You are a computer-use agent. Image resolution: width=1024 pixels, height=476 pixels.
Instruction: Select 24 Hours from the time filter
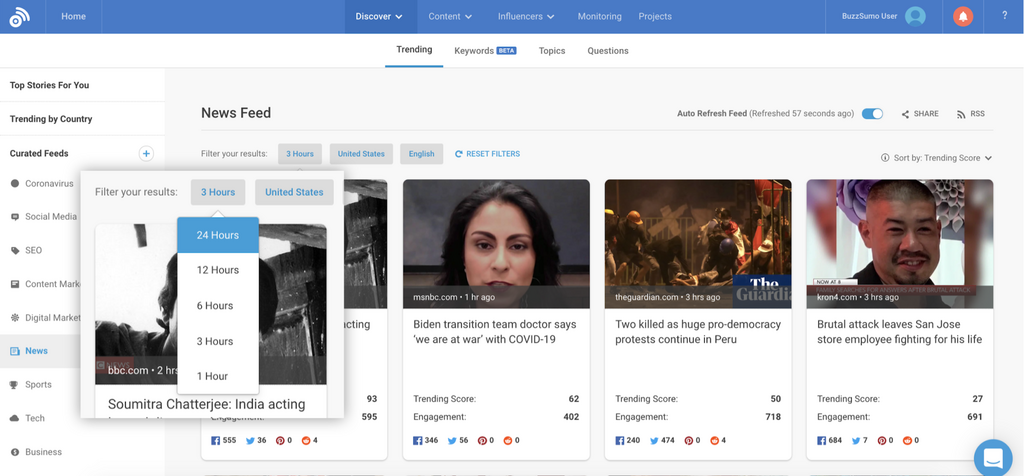[217, 235]
